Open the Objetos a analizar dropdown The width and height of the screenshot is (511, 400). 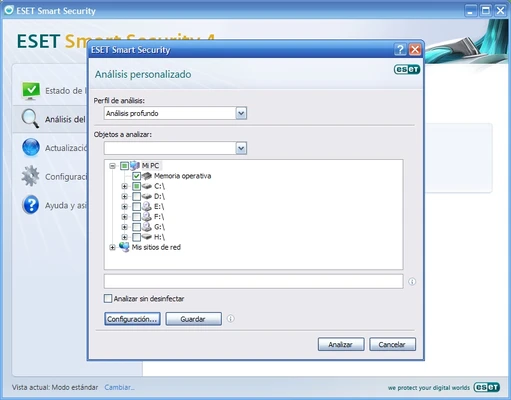(x=241, y=148)
